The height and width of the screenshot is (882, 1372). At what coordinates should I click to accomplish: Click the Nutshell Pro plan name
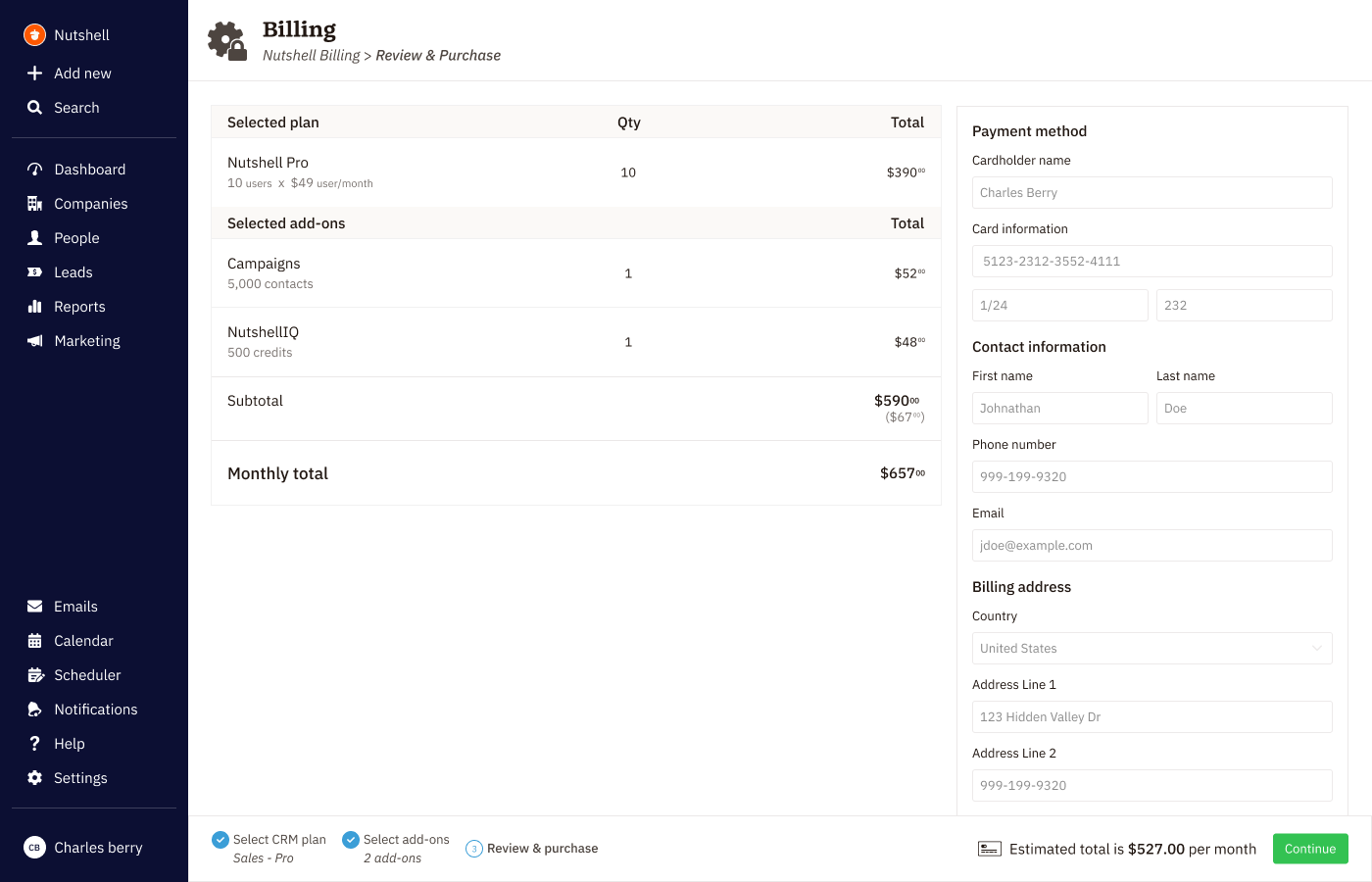click(268, 163)
